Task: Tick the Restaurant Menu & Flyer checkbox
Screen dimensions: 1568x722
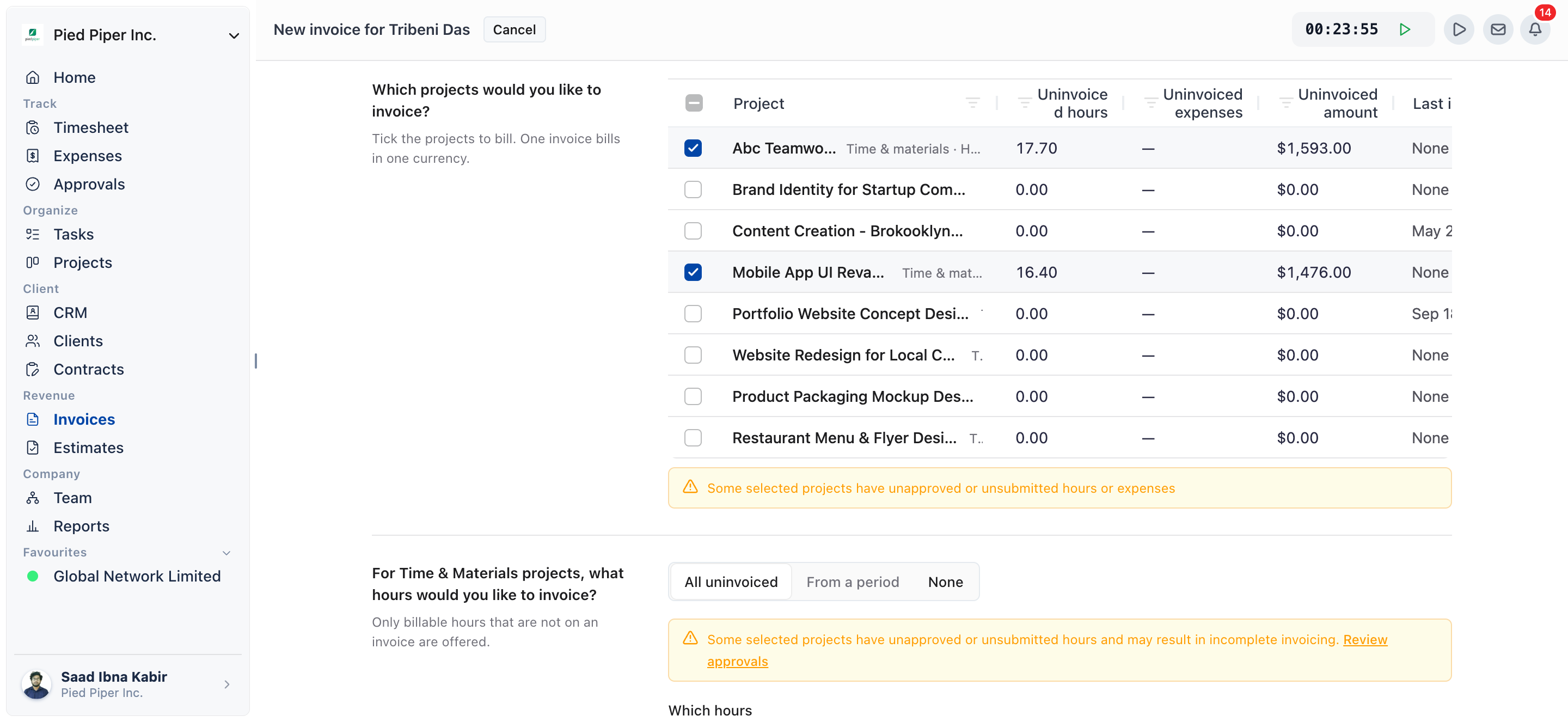Action: 693,438
